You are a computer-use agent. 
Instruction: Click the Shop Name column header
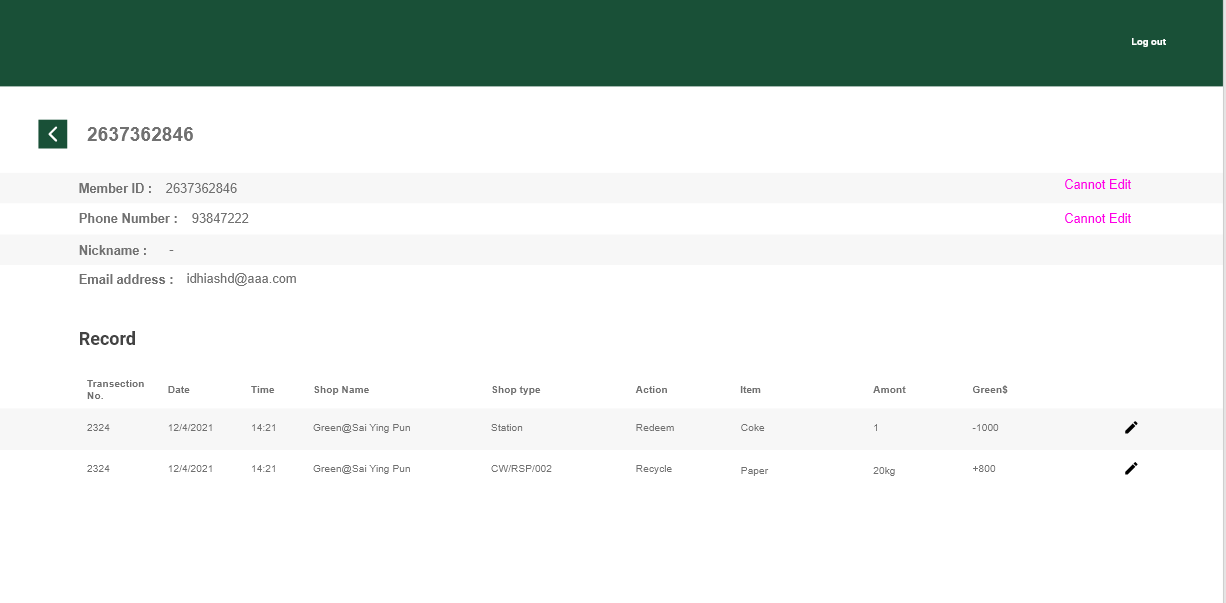pos(341,390)
